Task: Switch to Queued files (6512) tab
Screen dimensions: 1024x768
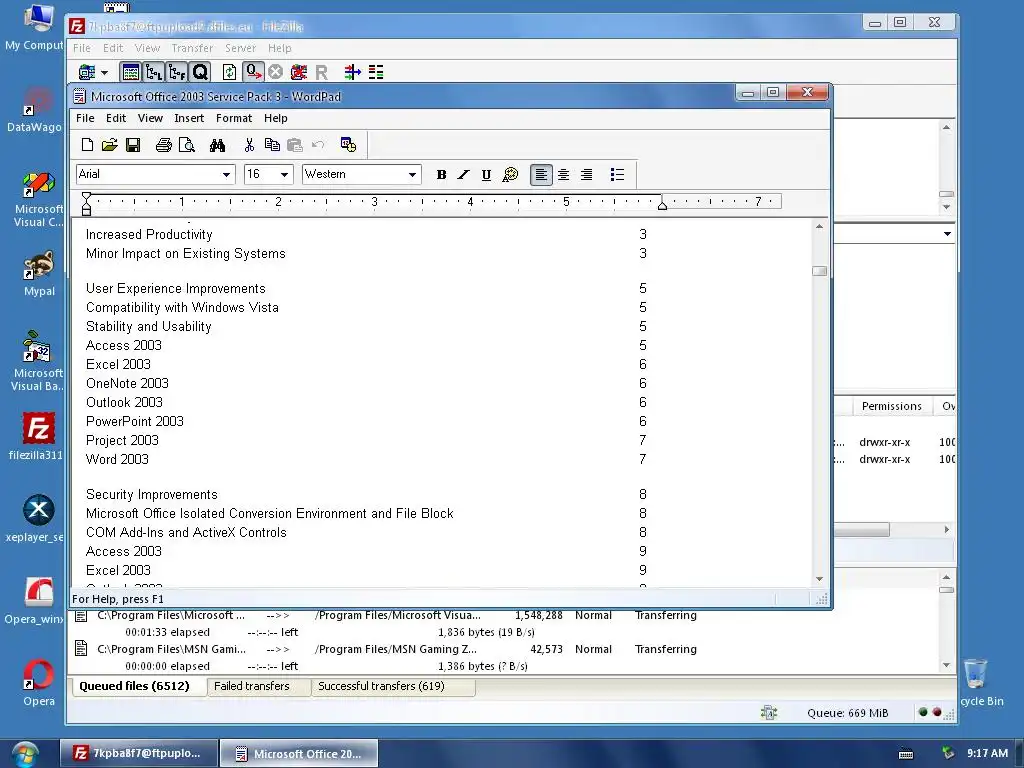Action: [x=138, y=686]
